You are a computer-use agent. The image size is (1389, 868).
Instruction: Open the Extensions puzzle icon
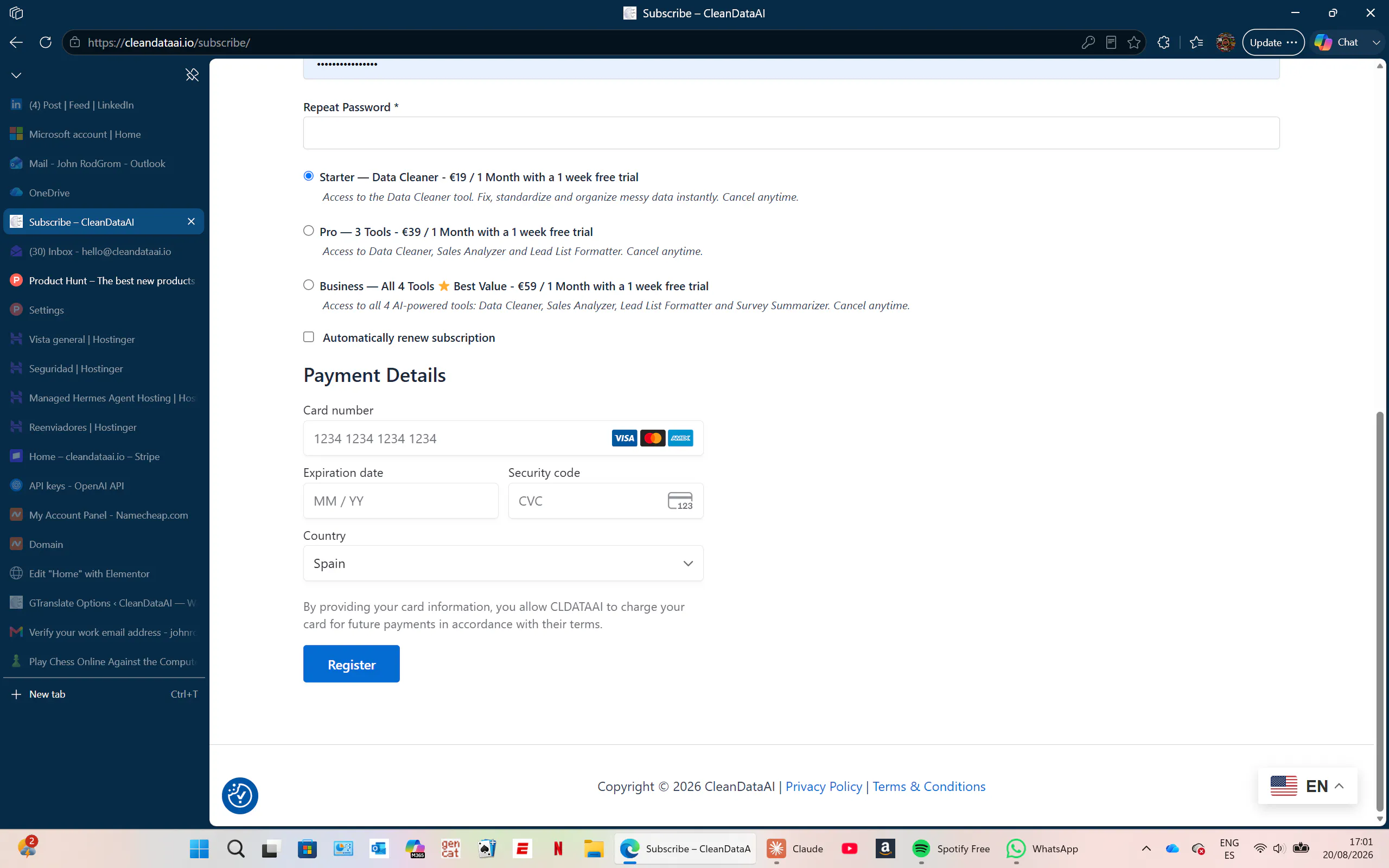1163,42
